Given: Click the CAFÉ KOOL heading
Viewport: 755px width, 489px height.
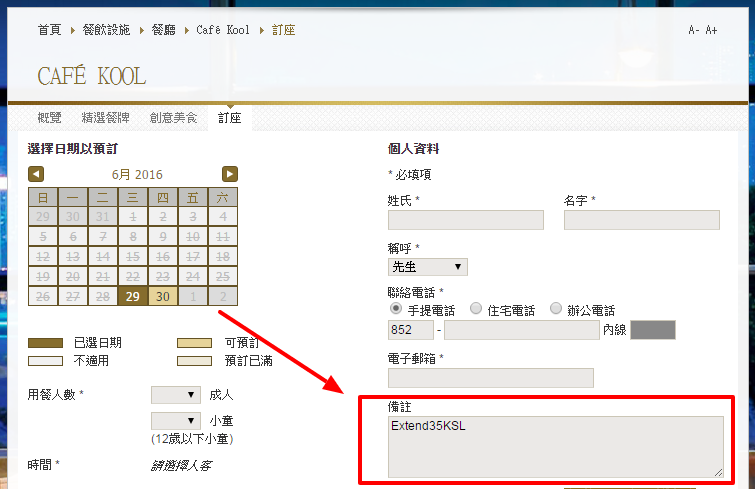Looking at the screenshot, I should click(91, 77).
